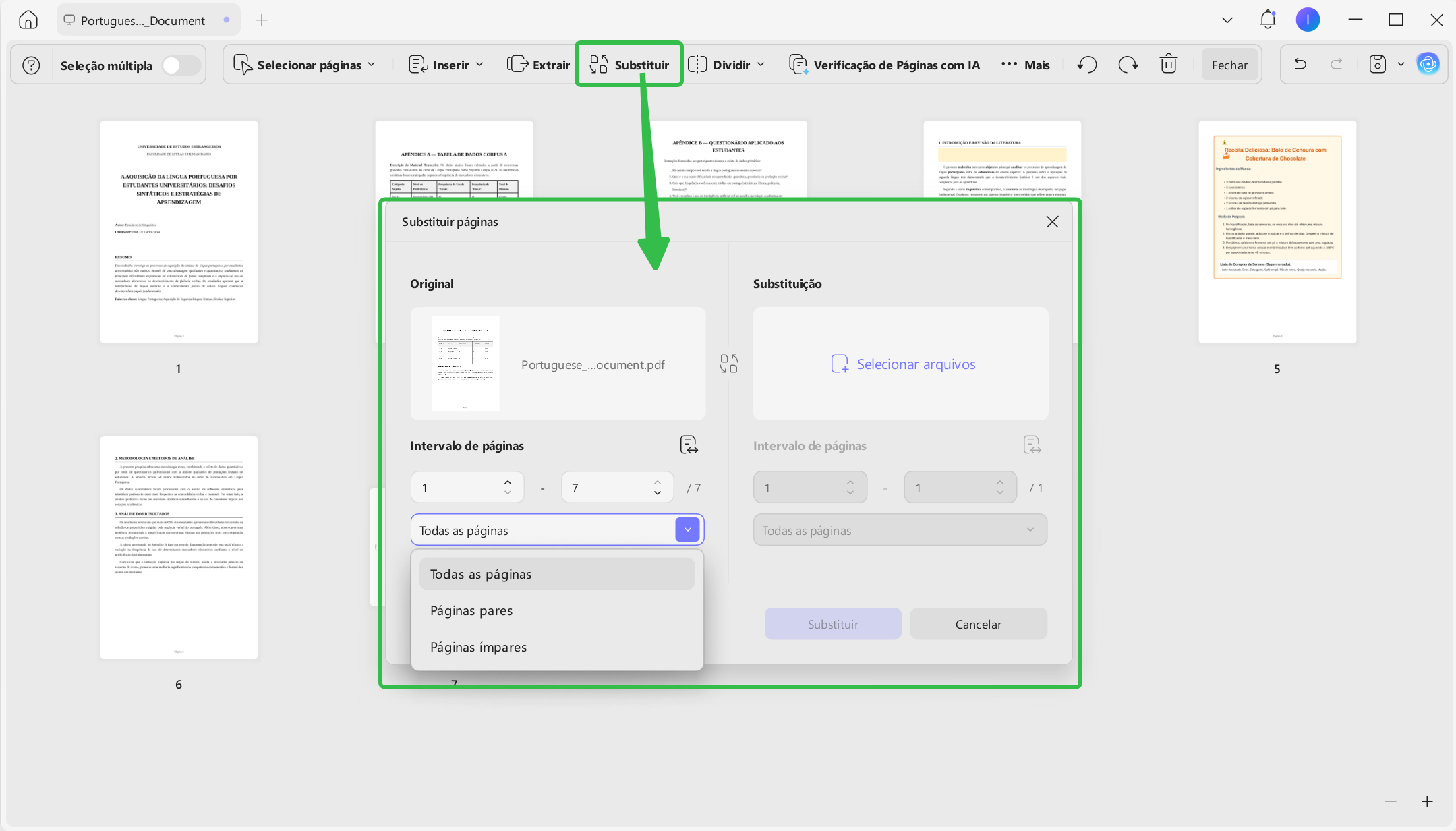Expand the save options arrow
The image size is (1456, 831).
pyautogui.click(x=1401, y=65)
